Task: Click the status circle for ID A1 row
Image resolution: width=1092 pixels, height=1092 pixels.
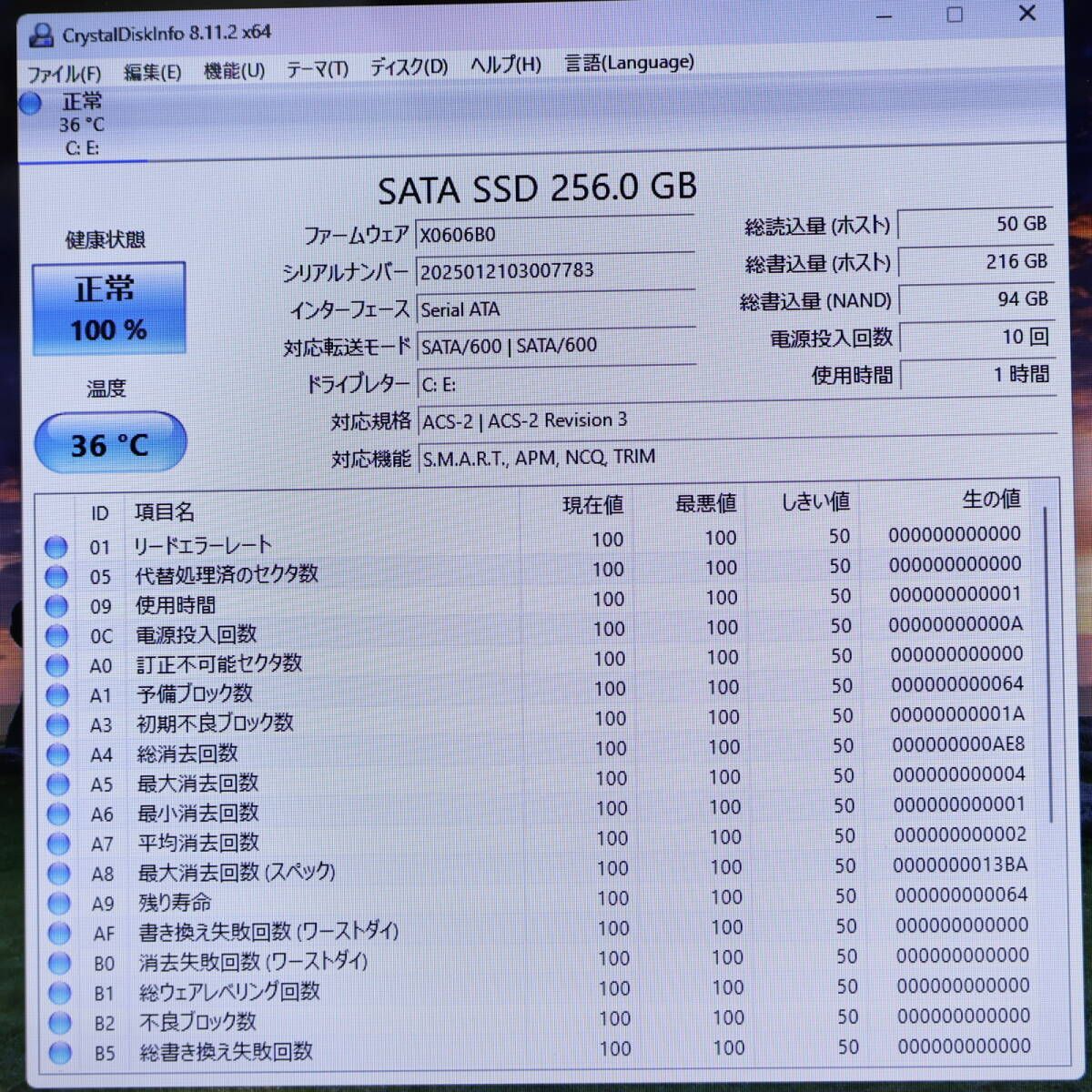Action: (57, 695)
